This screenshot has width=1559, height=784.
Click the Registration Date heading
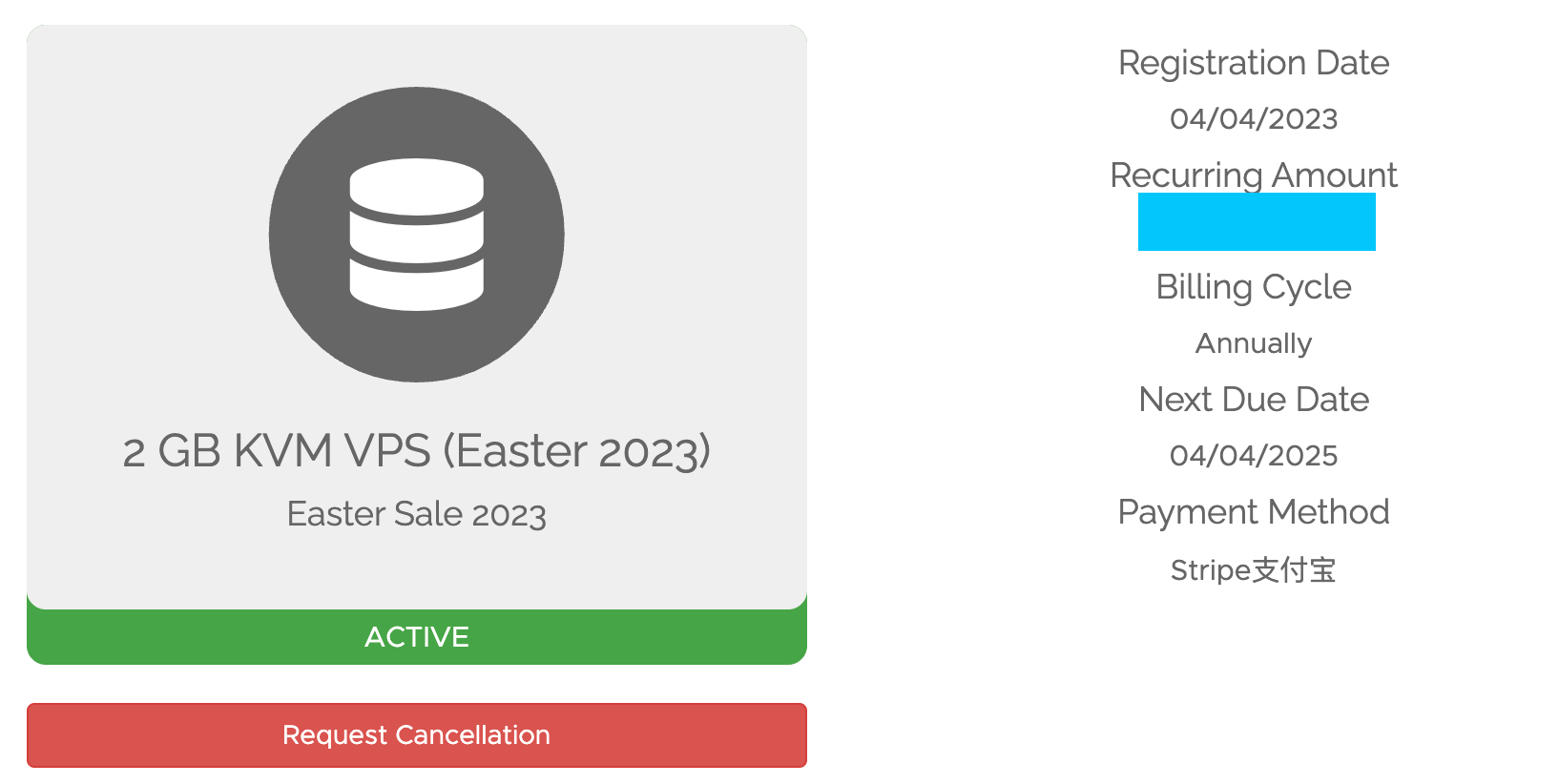tap(1253, 63)
